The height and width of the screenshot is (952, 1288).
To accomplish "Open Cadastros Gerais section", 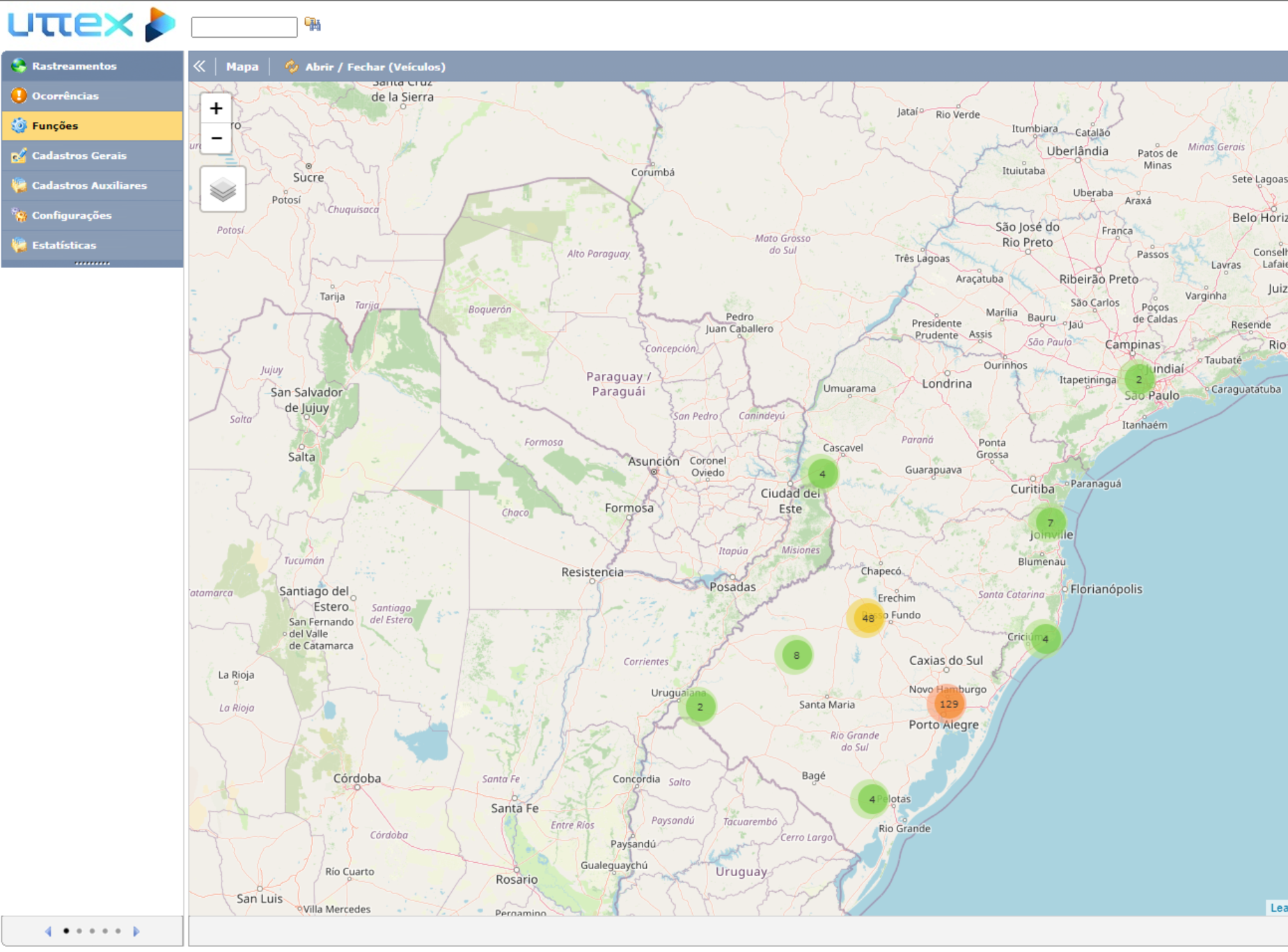I will click(92, 156).
